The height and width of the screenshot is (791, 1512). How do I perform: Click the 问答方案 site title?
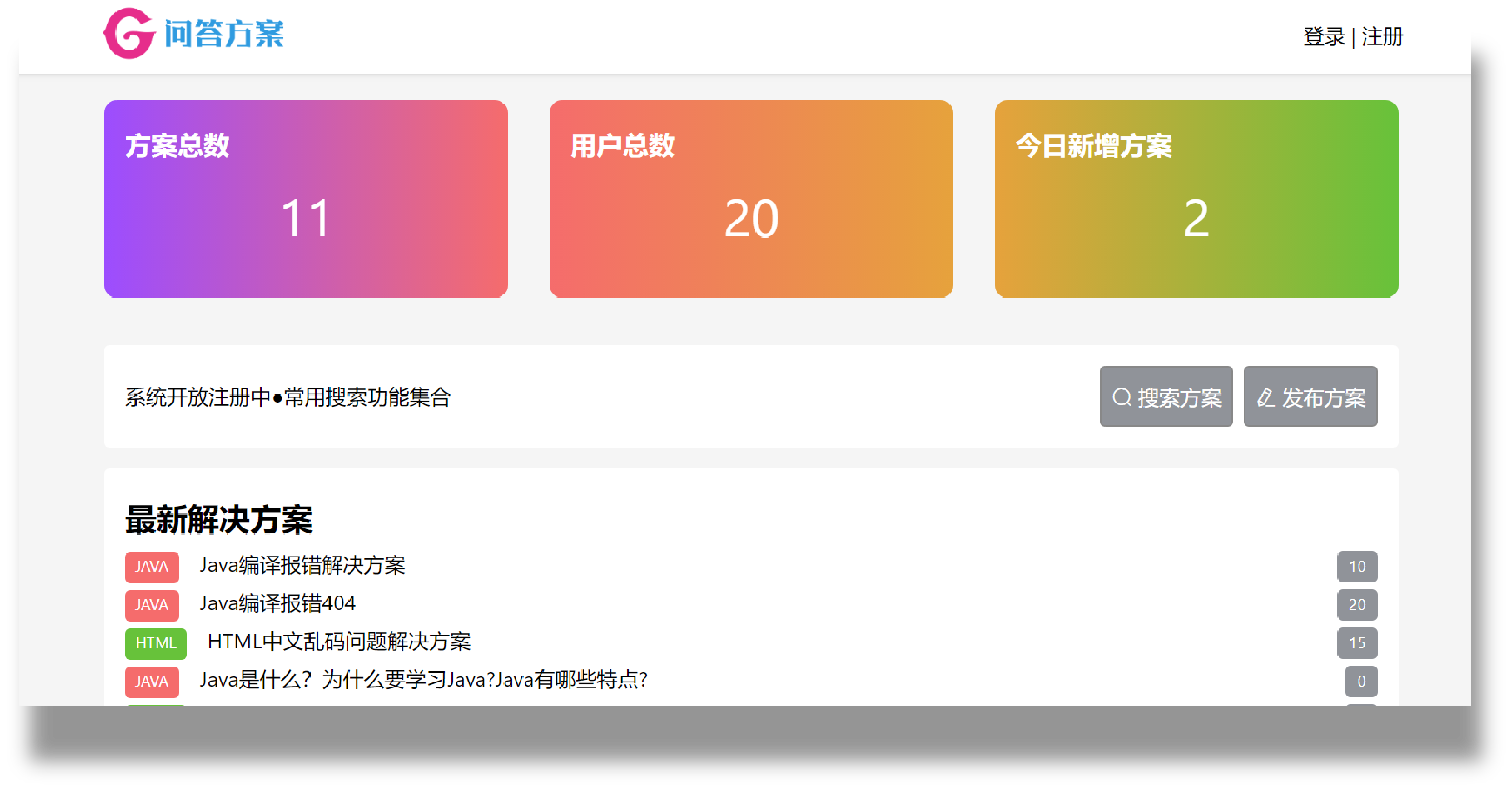tap(224, 33)
